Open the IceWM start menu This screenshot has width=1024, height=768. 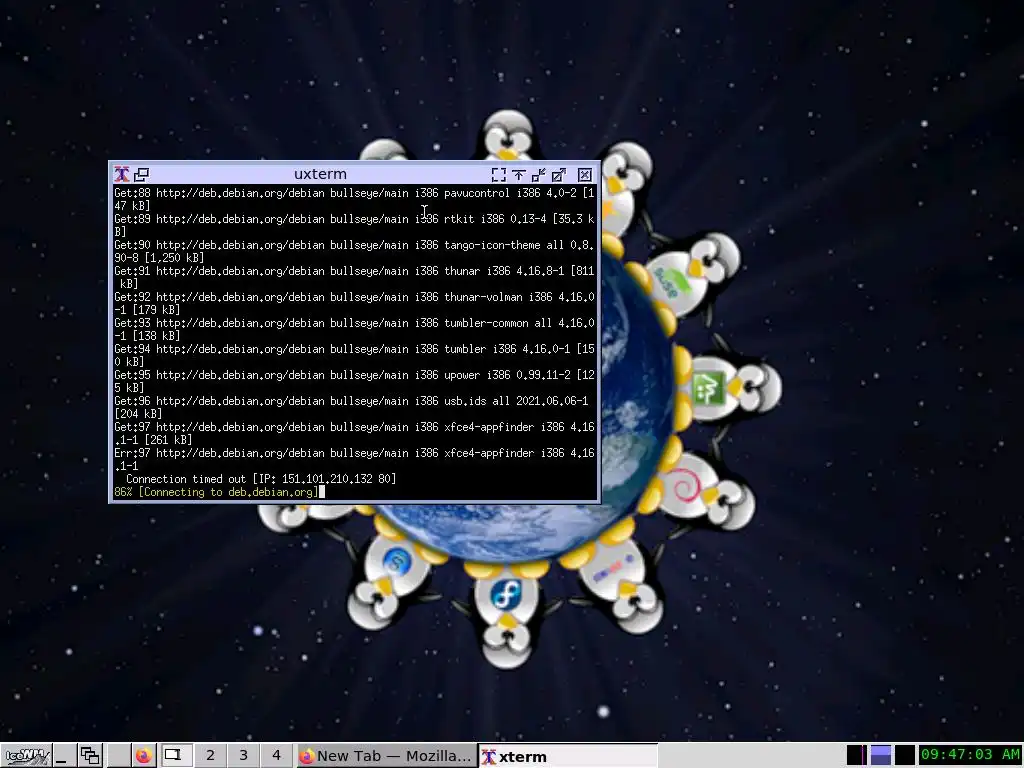(x=26, y=756)
